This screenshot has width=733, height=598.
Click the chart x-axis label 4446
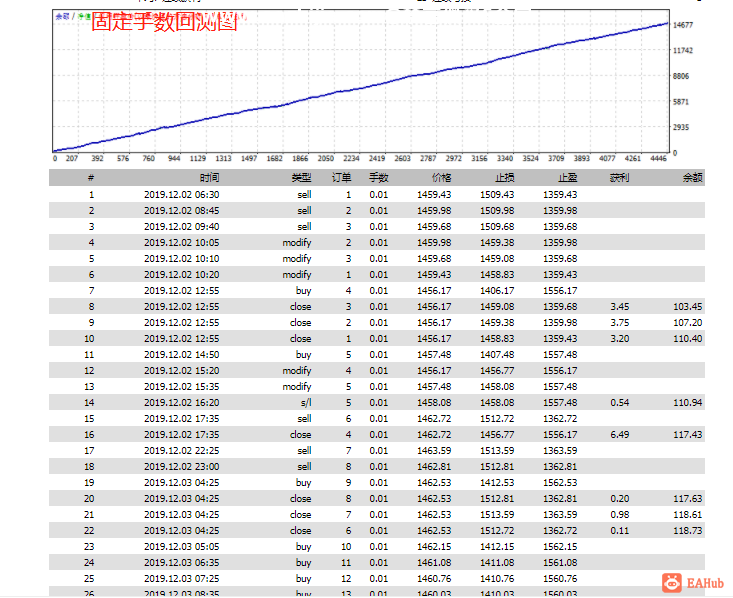coord(658,159)
